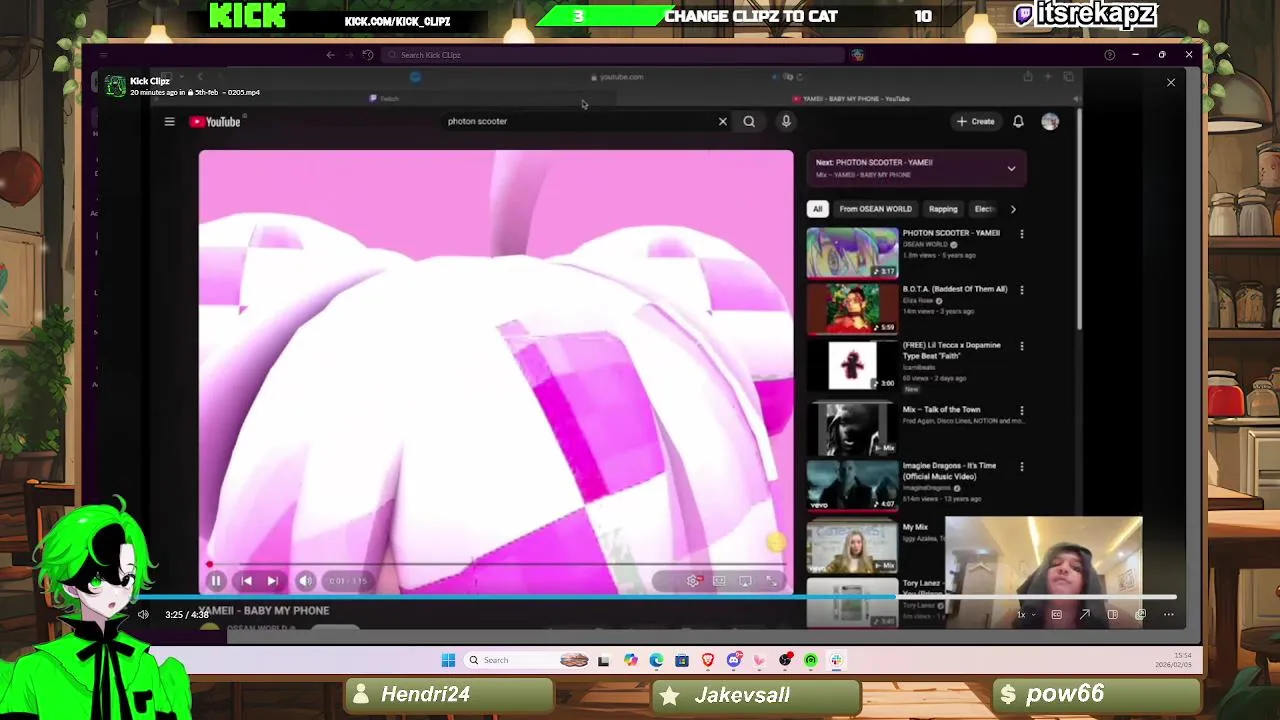
Task: Open PHOTON SCOOTER - YAMEII video thumbnail
Action: point(853,252)
